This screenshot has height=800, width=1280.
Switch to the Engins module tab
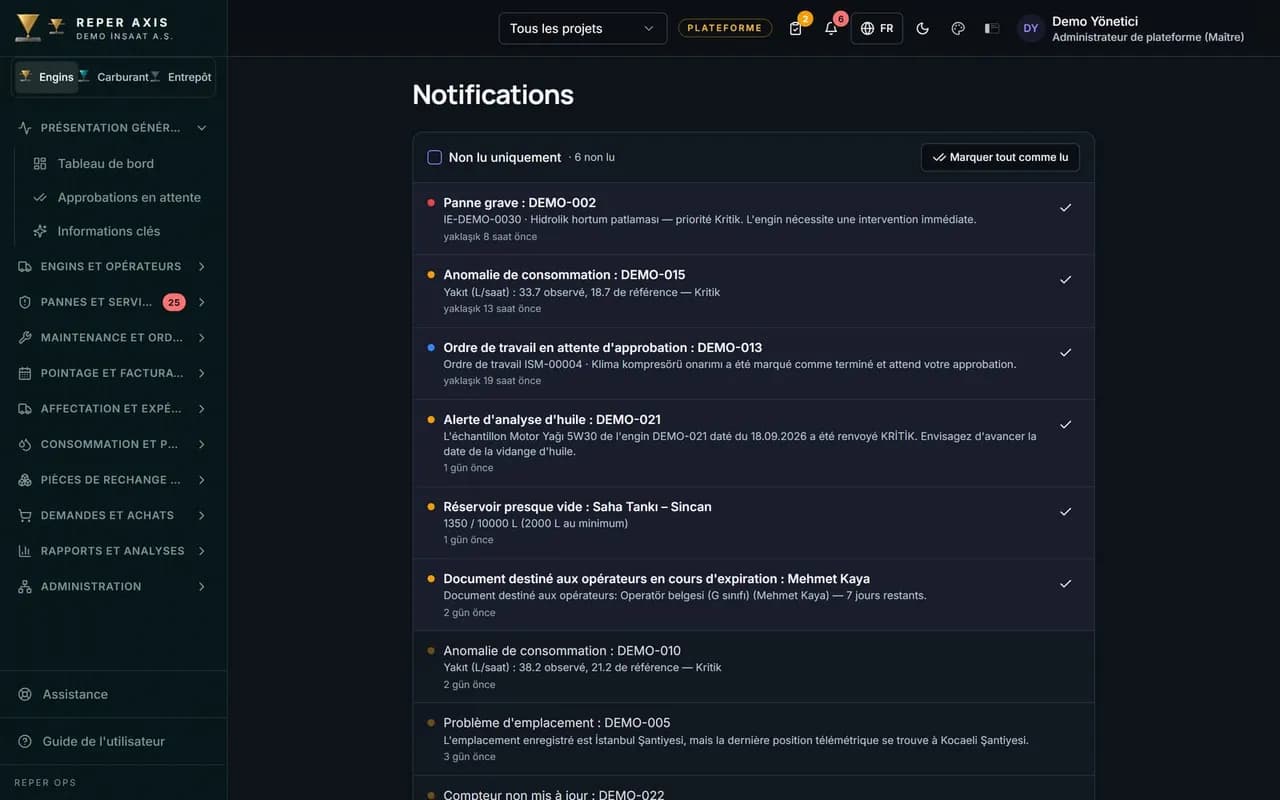pos(46,77)
